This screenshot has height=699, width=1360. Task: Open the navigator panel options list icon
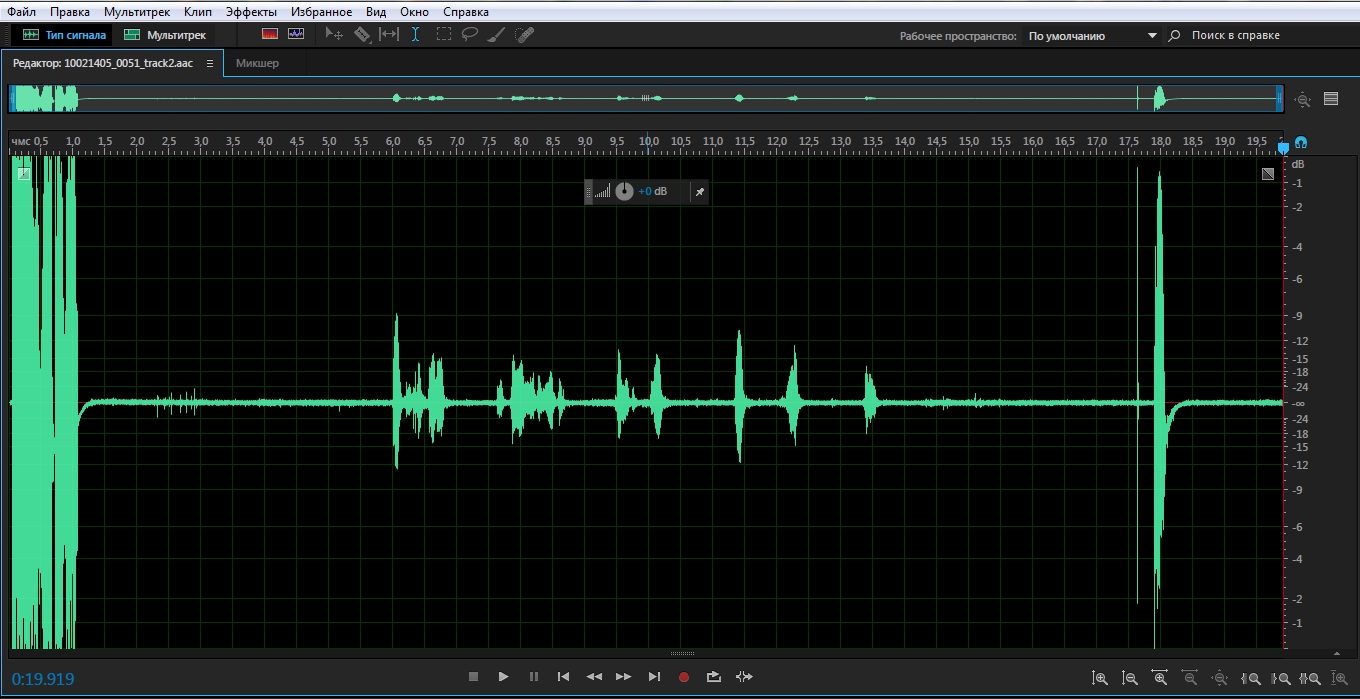1331,99
